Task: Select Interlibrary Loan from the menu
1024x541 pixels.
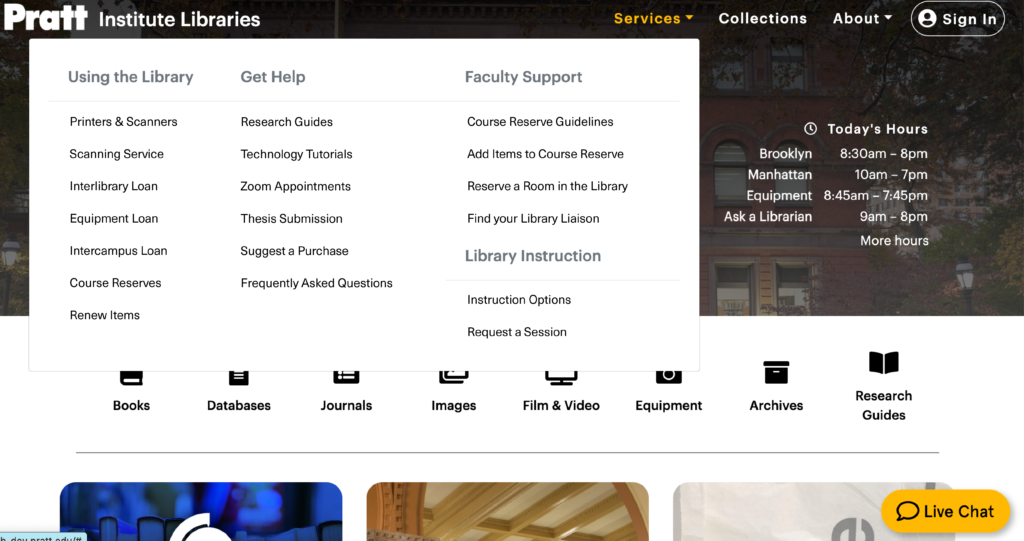Action: pos(114,186)
